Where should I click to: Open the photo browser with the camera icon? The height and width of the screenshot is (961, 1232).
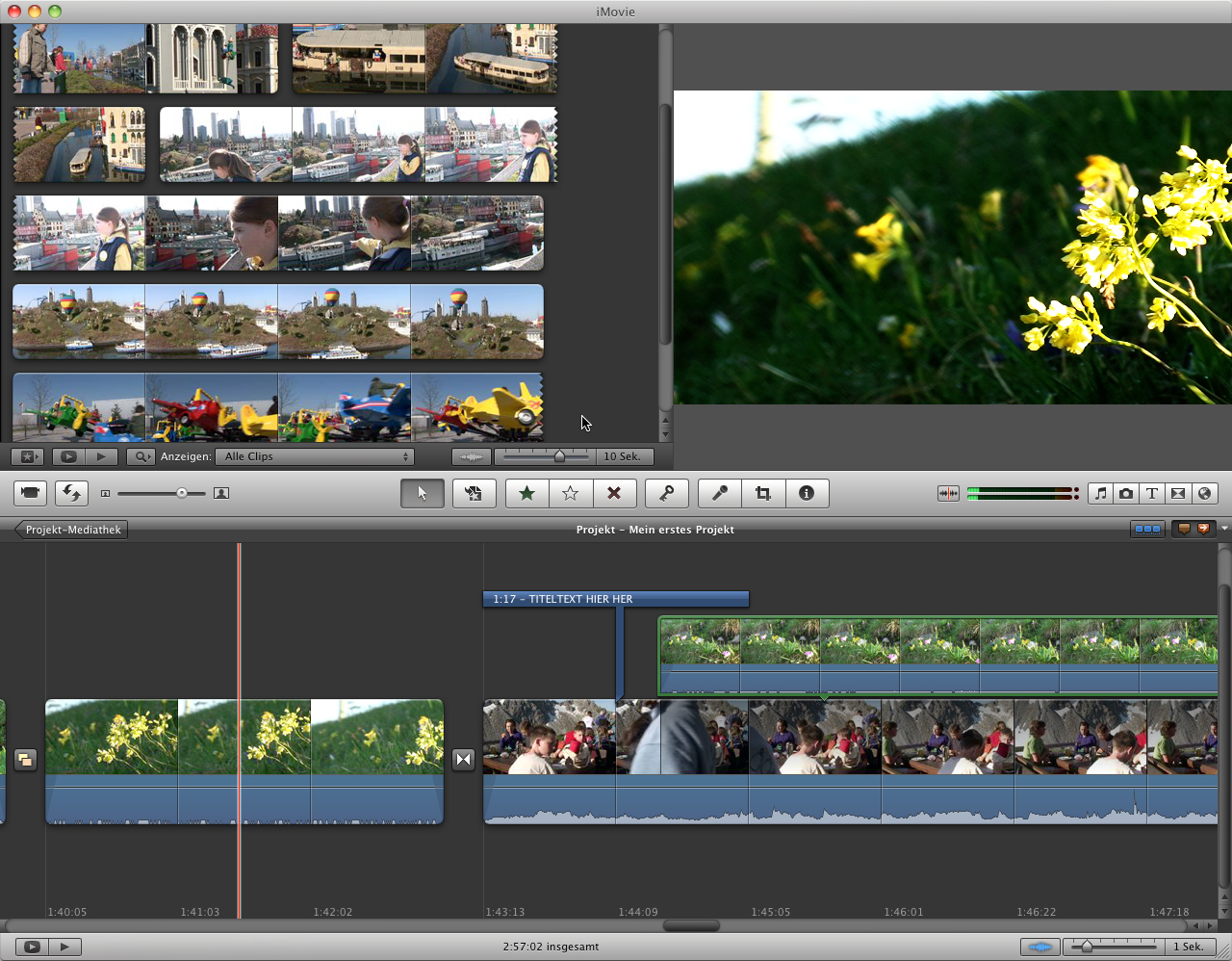point(1126,493)
